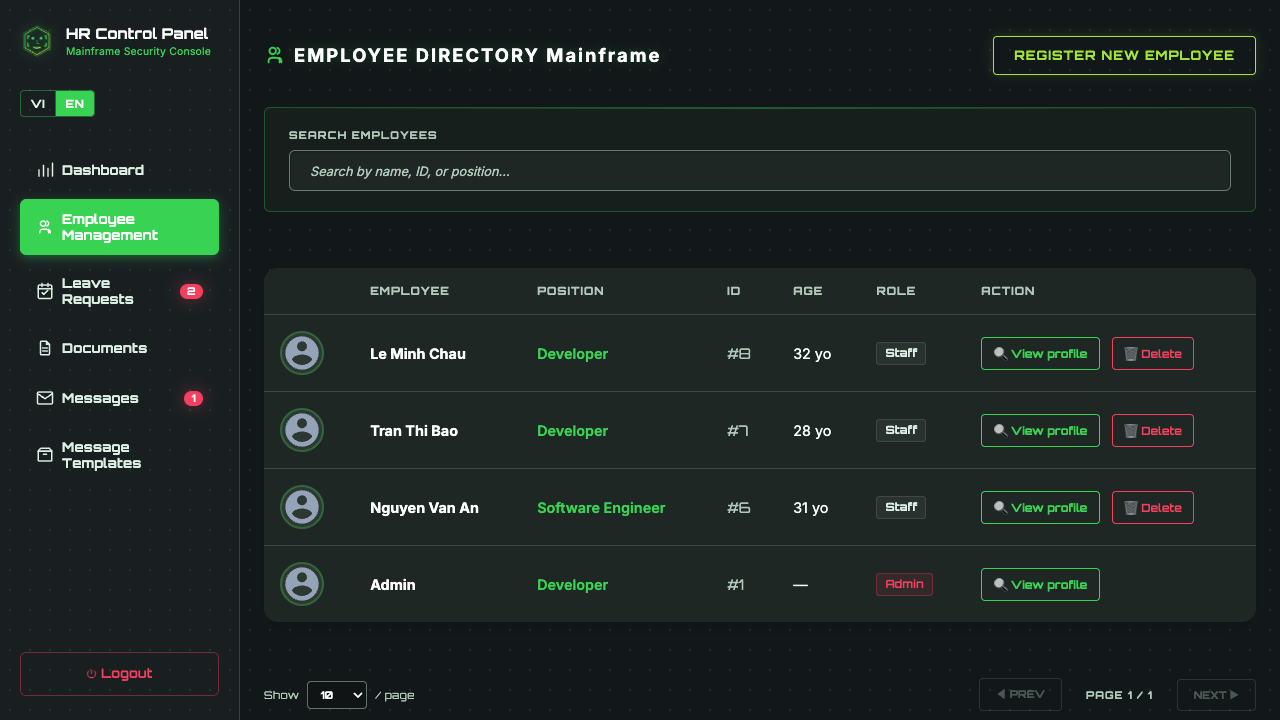Click the Leave Requests badge showing 2
Viewport: 1280px width, 720px height.
coord(191,291)
